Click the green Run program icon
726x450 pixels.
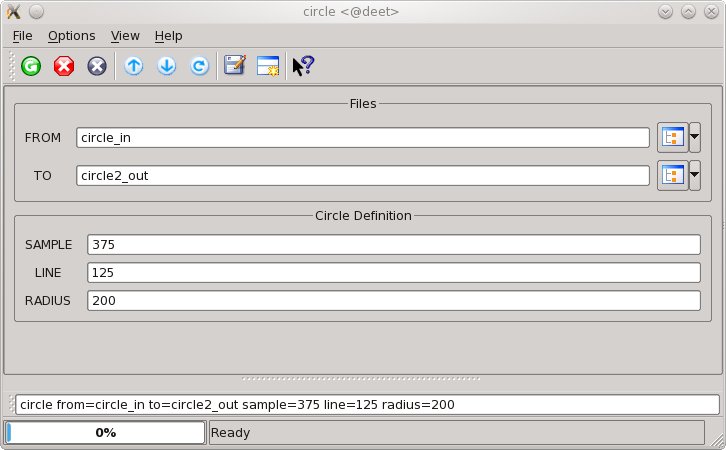(31, 66)
